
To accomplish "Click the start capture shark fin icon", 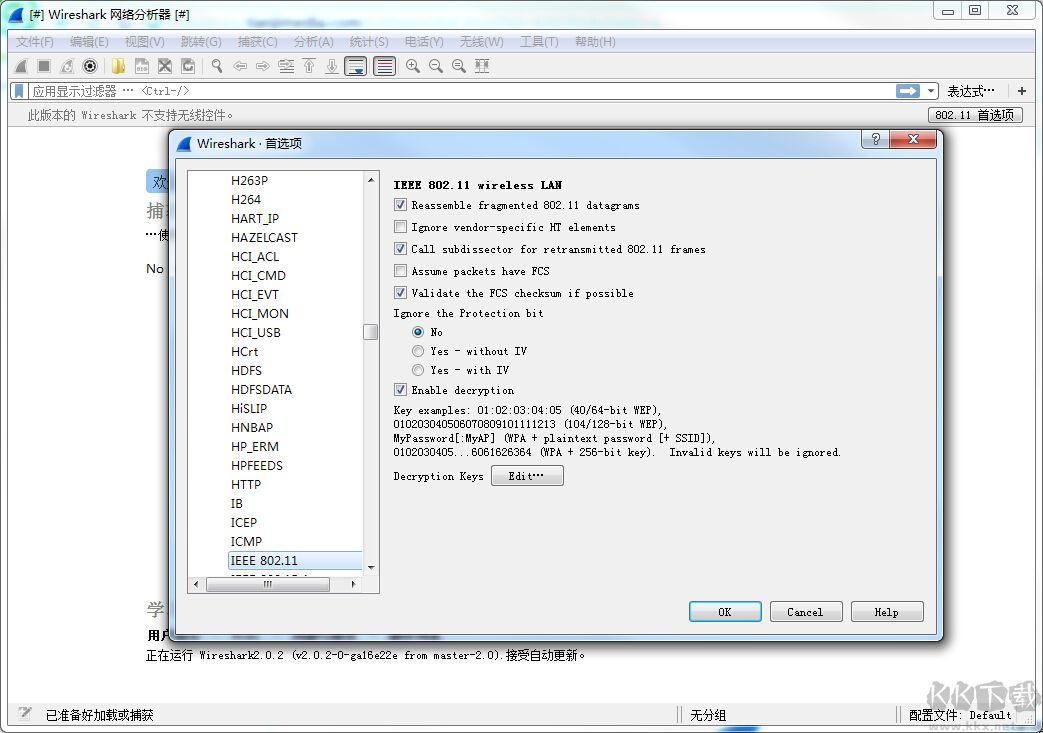I will tap(22, 66).
